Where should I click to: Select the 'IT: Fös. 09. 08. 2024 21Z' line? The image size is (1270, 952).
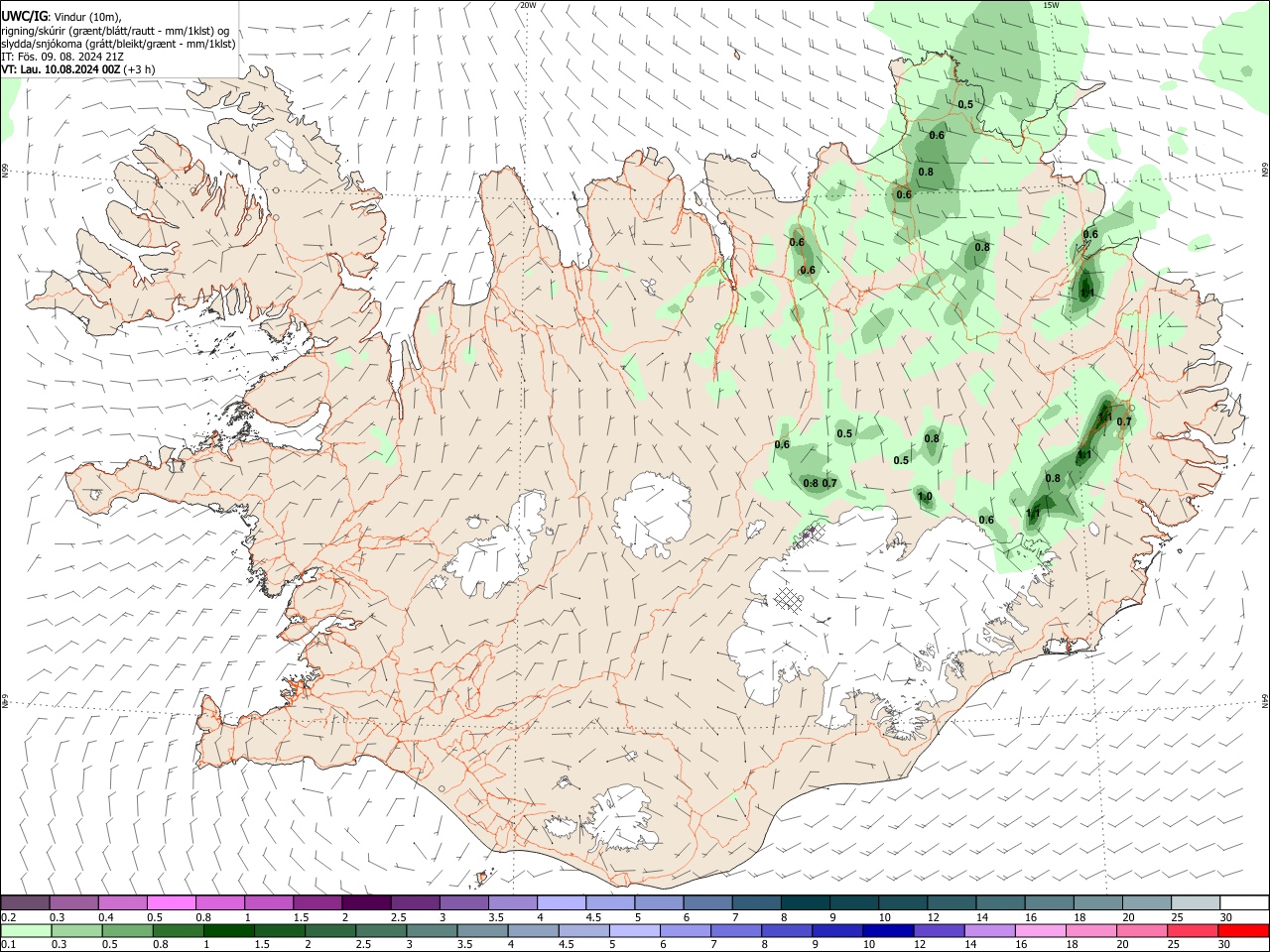pos(63,57)
